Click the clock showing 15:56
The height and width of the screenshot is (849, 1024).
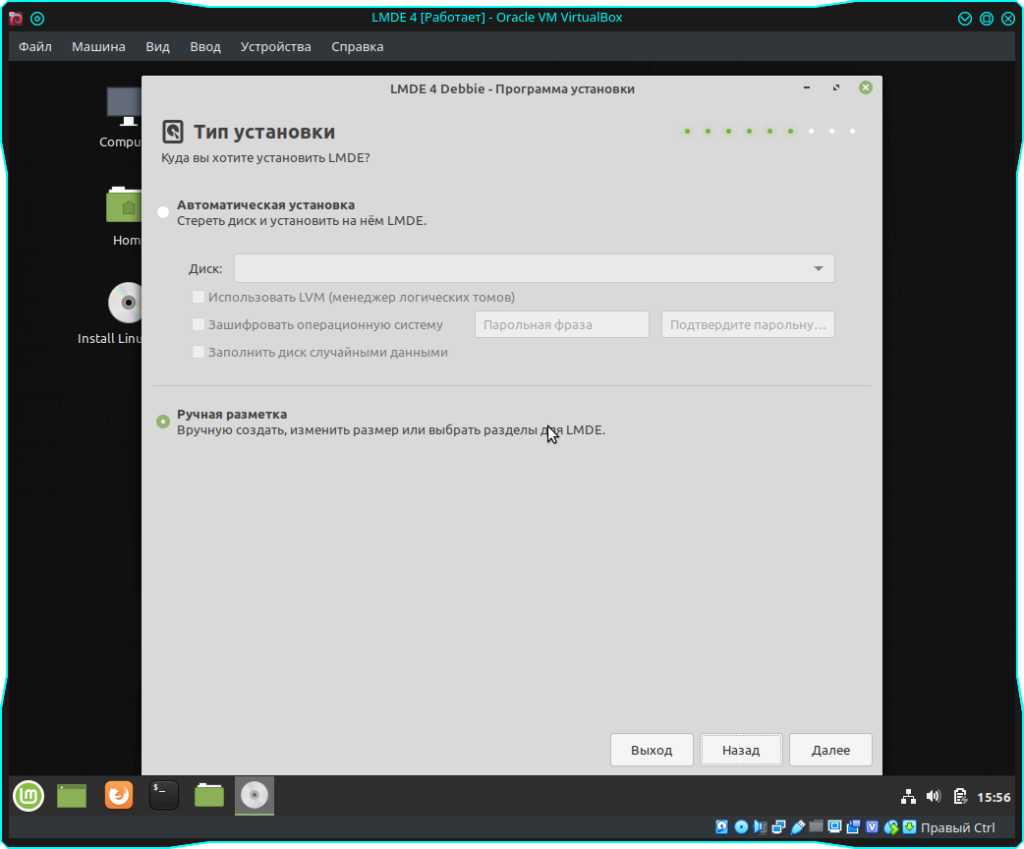993,798
